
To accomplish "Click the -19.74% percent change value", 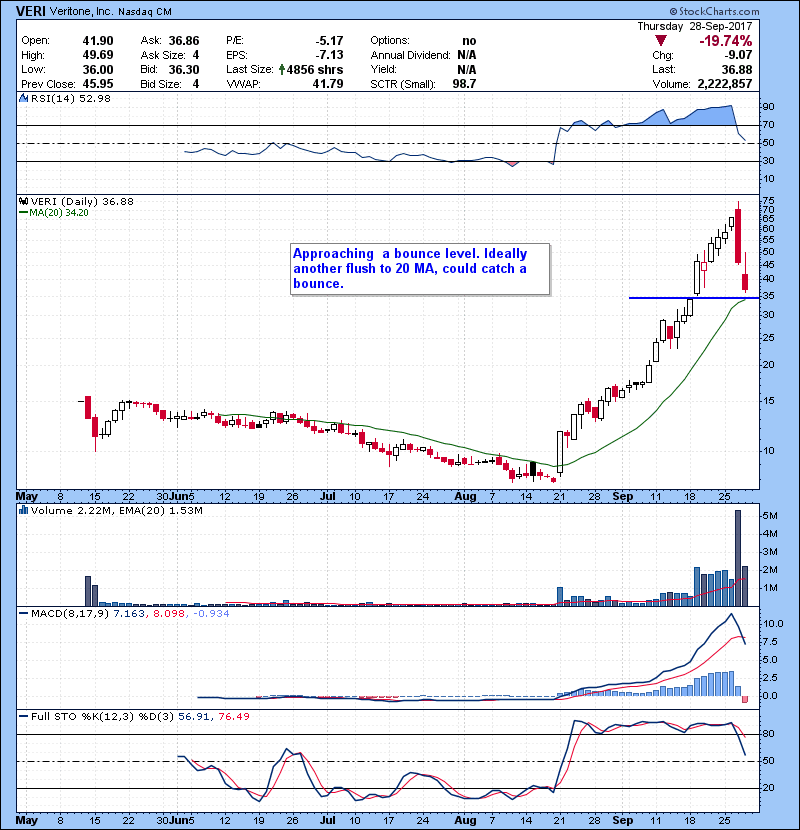I will (x=725, y=41).
